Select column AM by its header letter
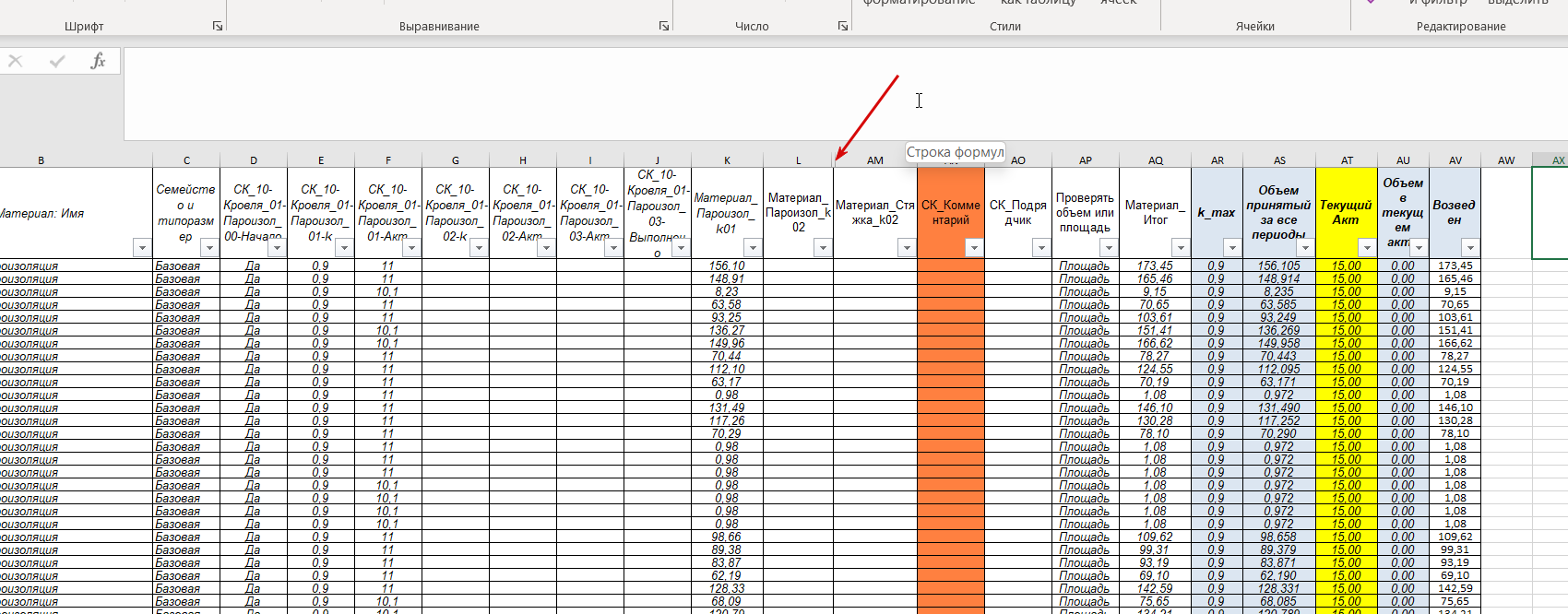The image size is (1568, 614). tap(875, 160)
